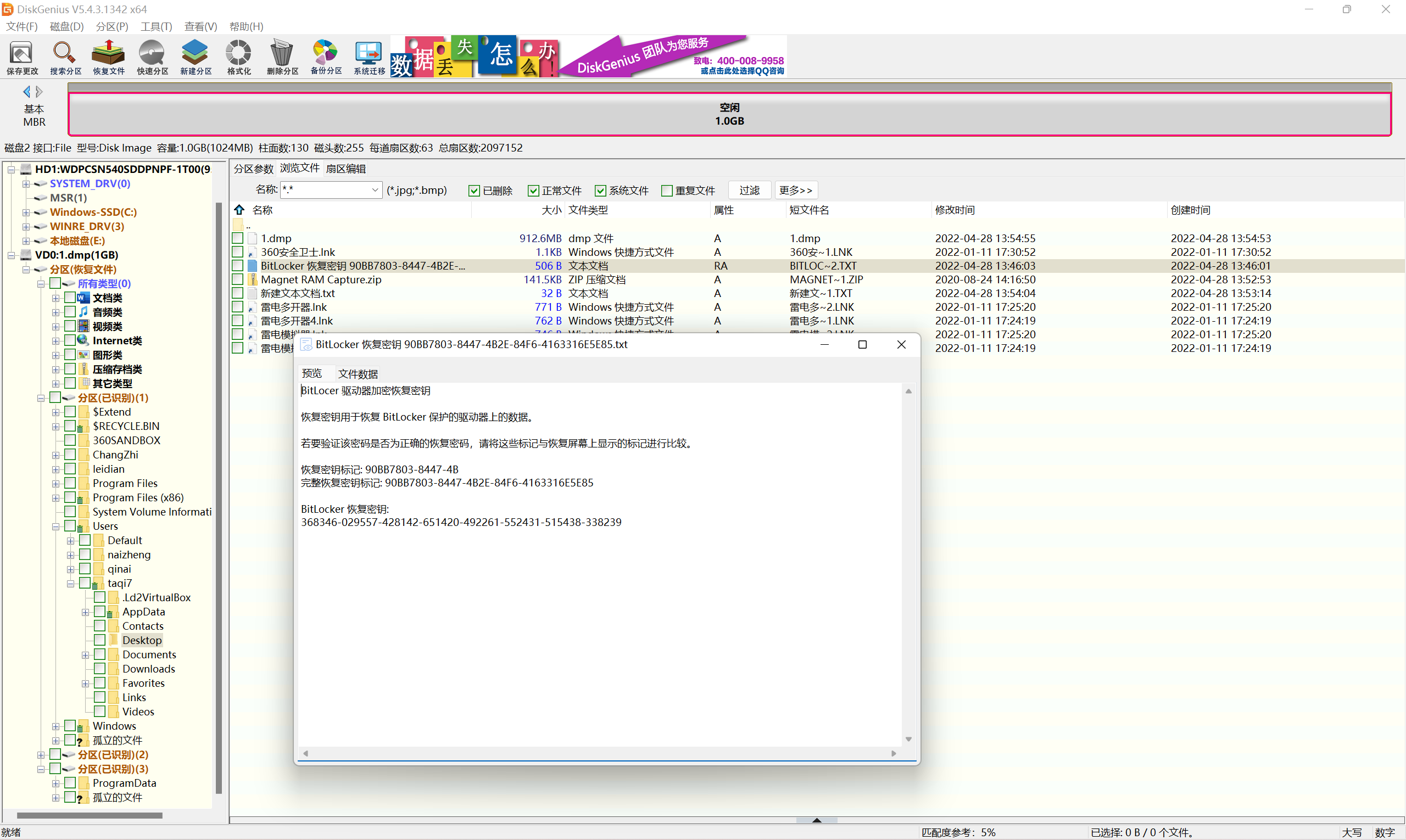Click the 过滤 (filter) button
This screenshot has width=1406, height=840.
749,190
